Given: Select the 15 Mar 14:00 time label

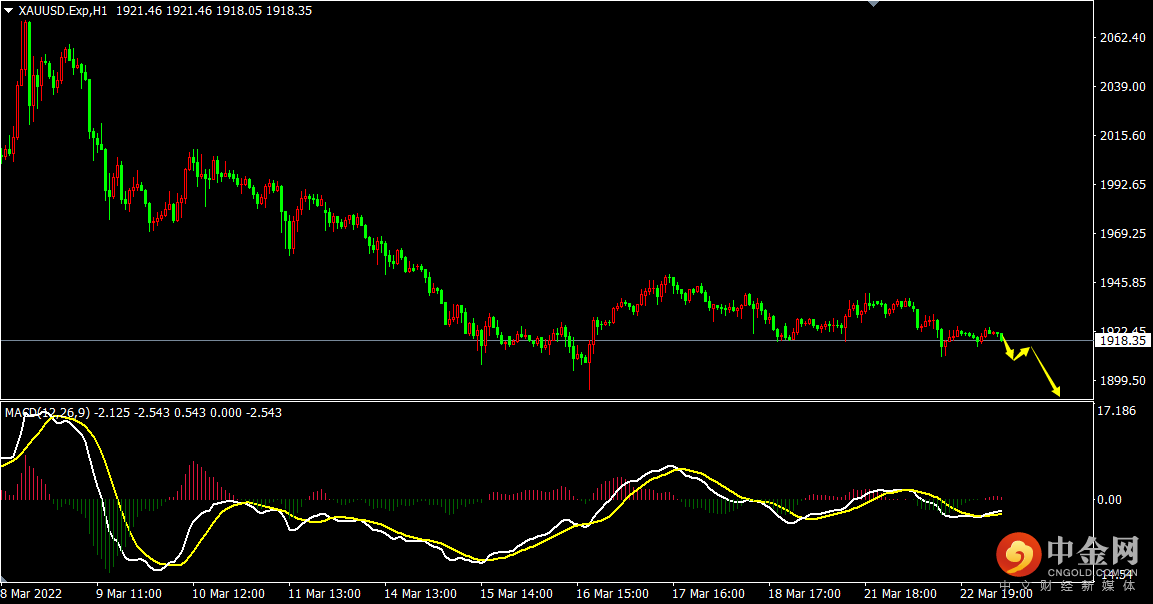Looking at the screenshot, I should click(x=516, y=593).
